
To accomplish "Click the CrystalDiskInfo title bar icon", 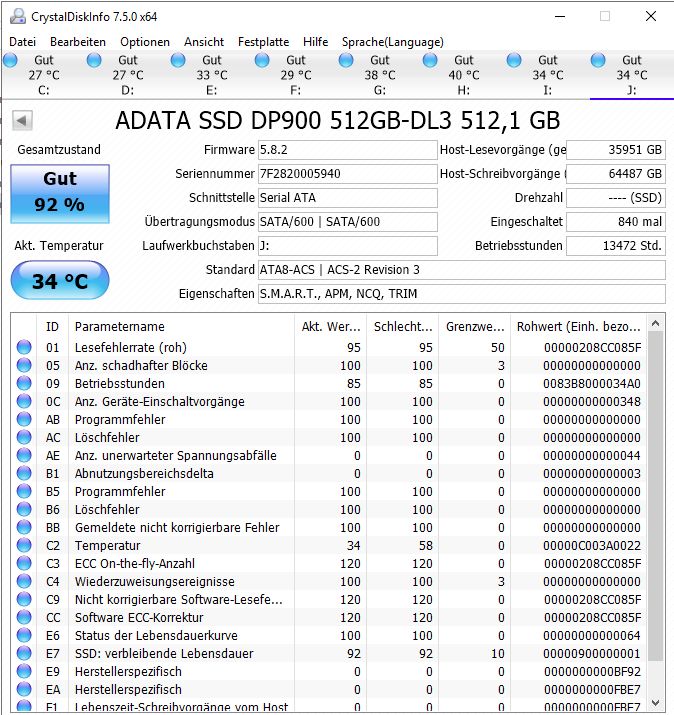I will click(17, 16).
